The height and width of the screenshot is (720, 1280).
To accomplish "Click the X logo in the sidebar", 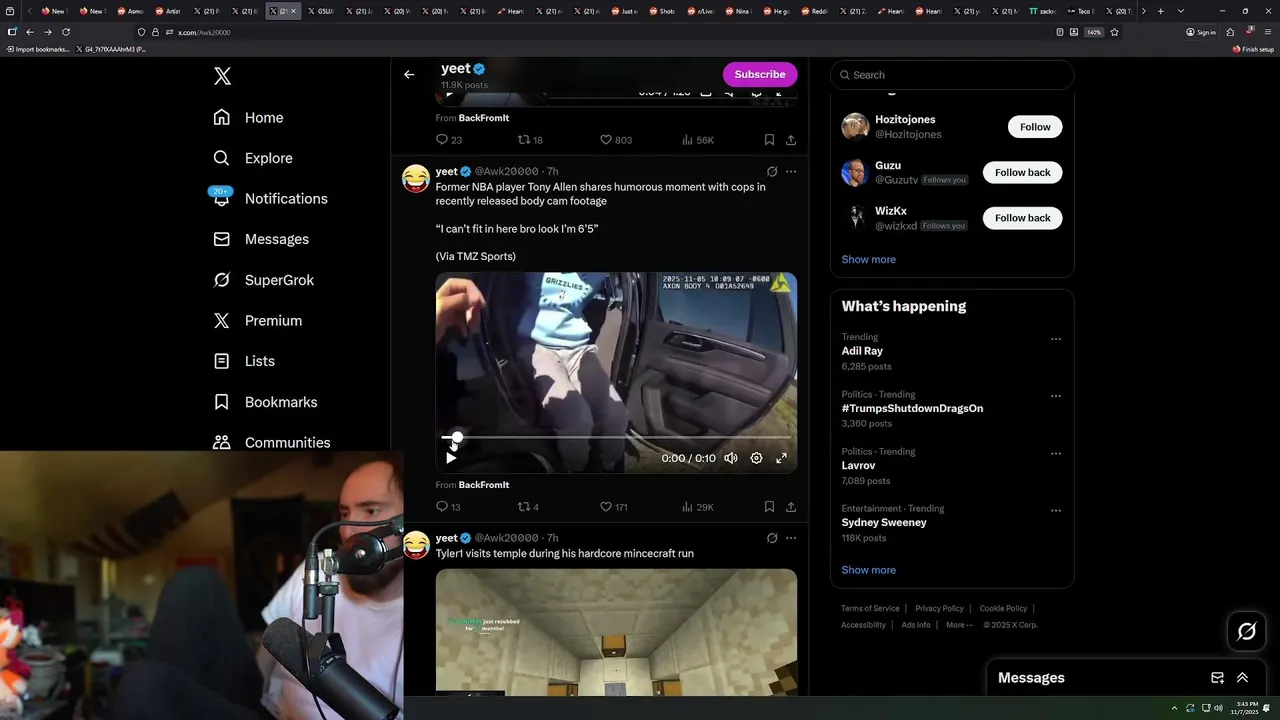I will tap(222, 76).
